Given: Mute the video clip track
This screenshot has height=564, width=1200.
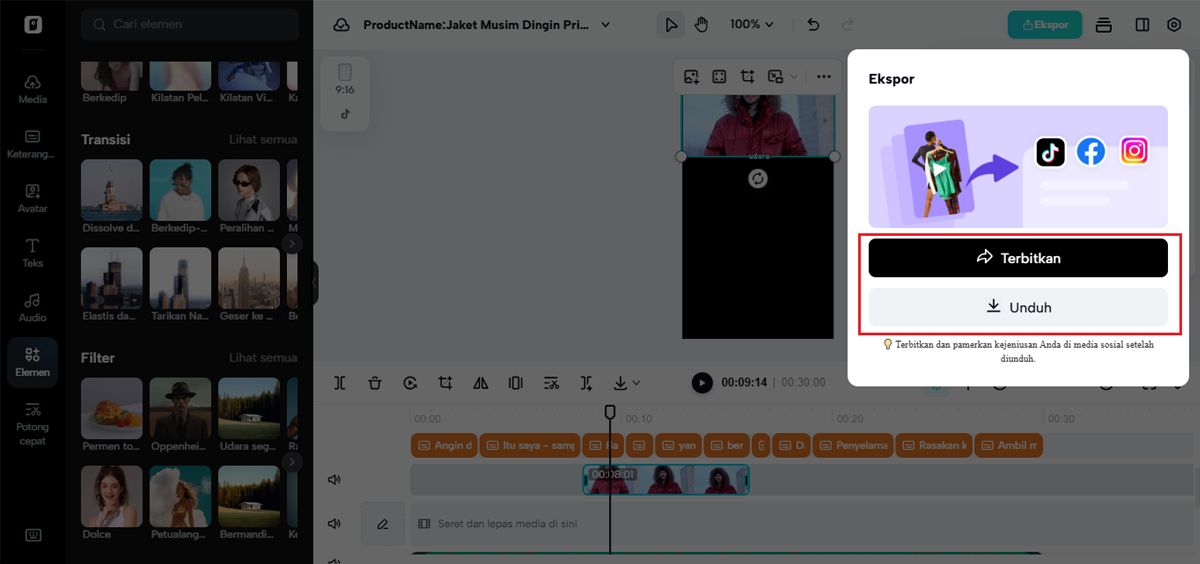Looking at the screenshot, I should click(x=335, y=480).
